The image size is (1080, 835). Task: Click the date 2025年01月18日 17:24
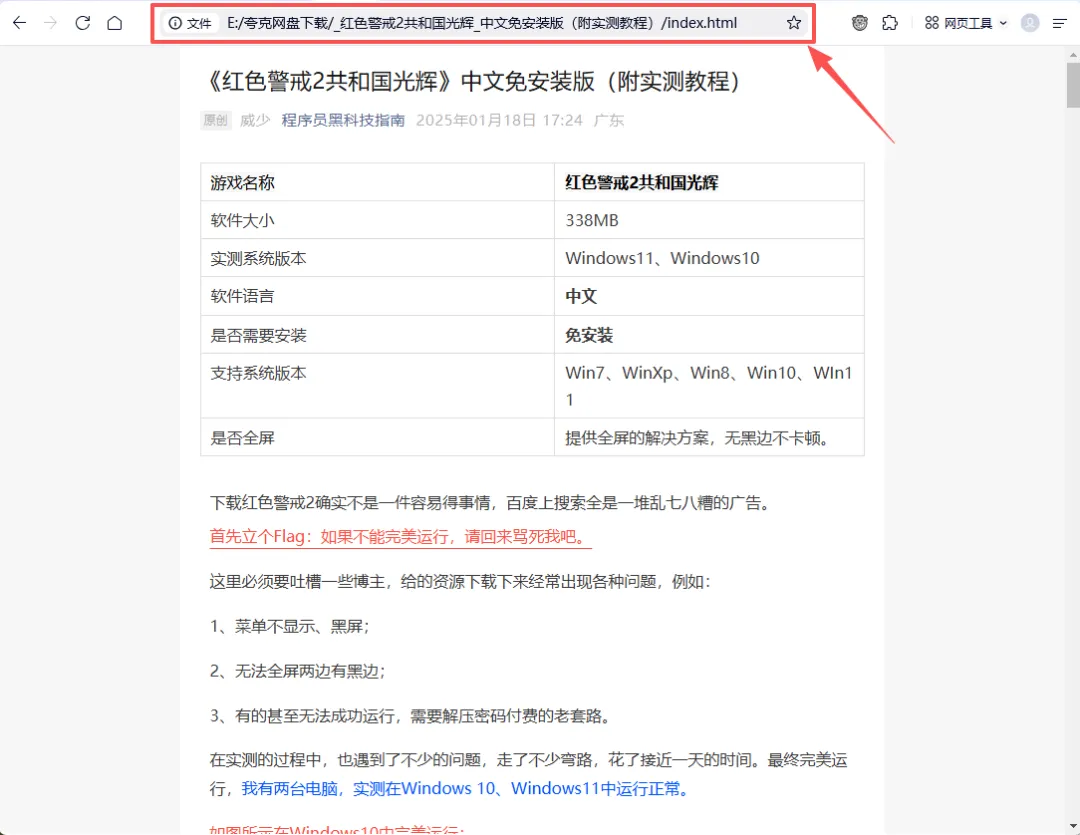click(499, 120)
